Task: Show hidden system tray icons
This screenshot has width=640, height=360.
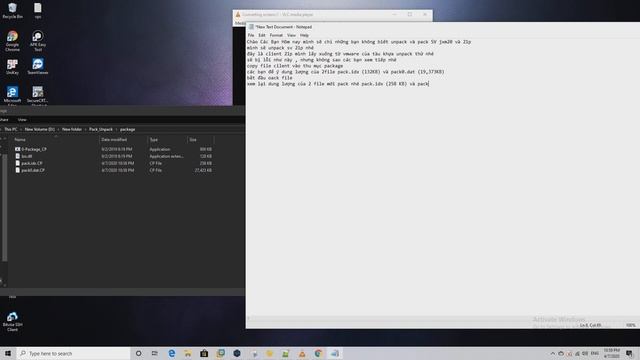Action: 553,353
